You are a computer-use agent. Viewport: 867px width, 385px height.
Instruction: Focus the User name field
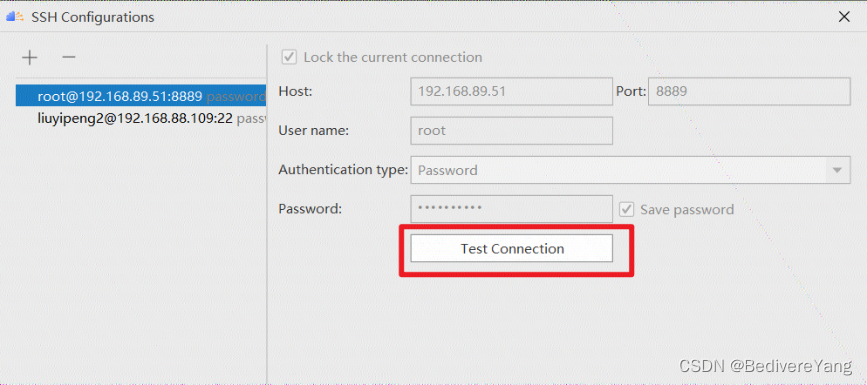tap(511, 131)
